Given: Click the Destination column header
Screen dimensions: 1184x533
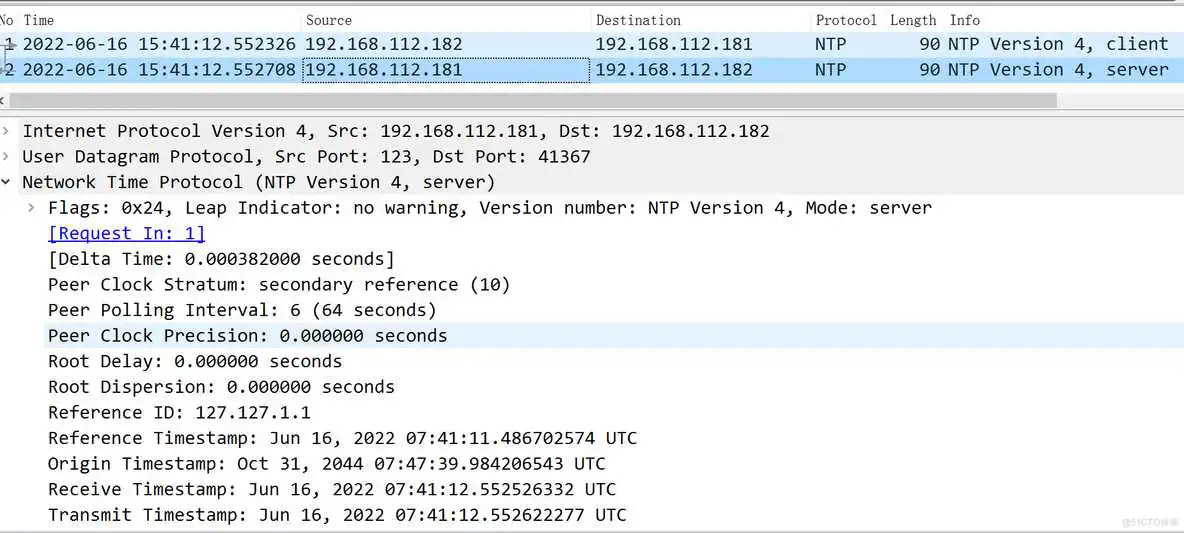Looking at the screenshot, I should (x=638, y=20).
